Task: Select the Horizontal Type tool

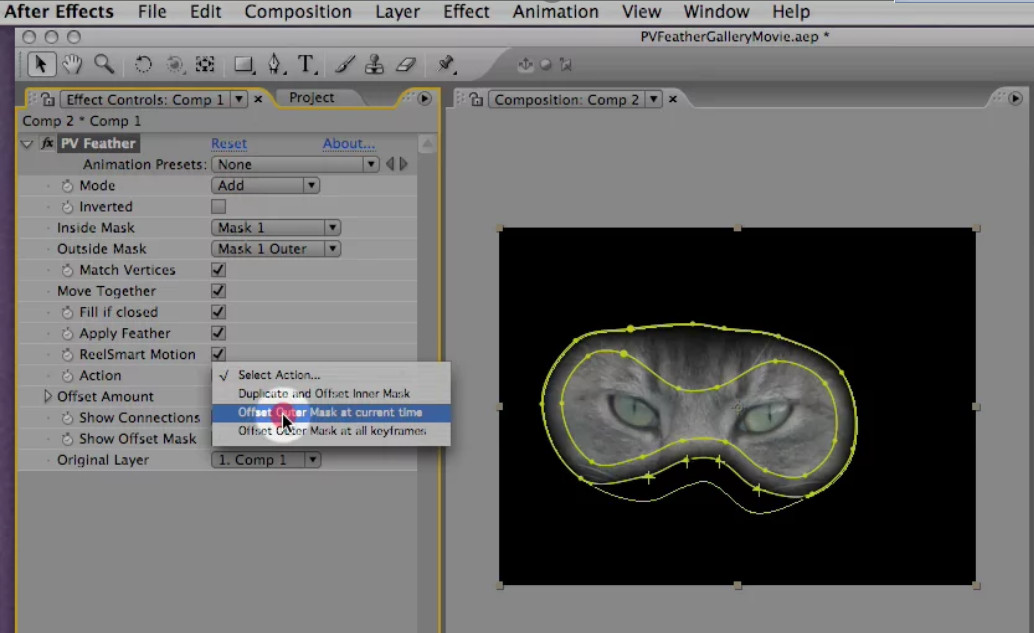Action: pyautogui.click(x=307, y=65)
